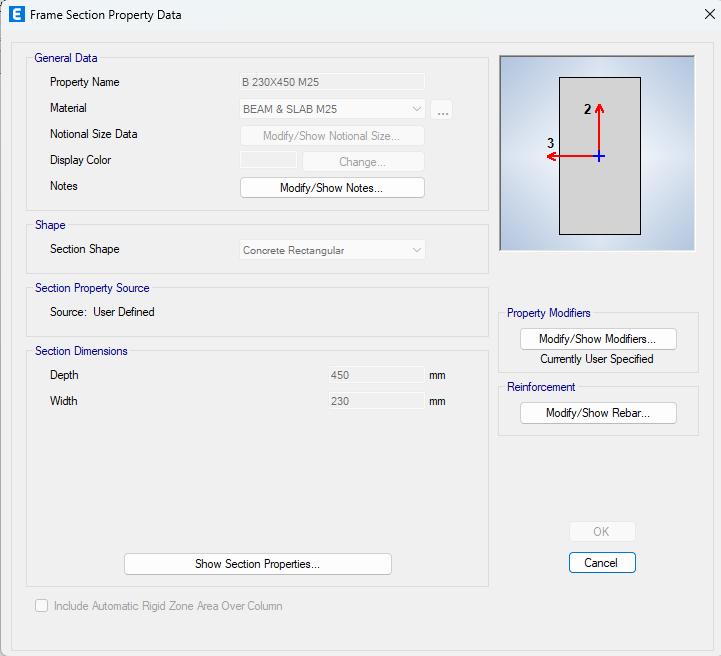Click the Depth value field
The height and width of the screenshot is (656, 721).
click(376, 375)
